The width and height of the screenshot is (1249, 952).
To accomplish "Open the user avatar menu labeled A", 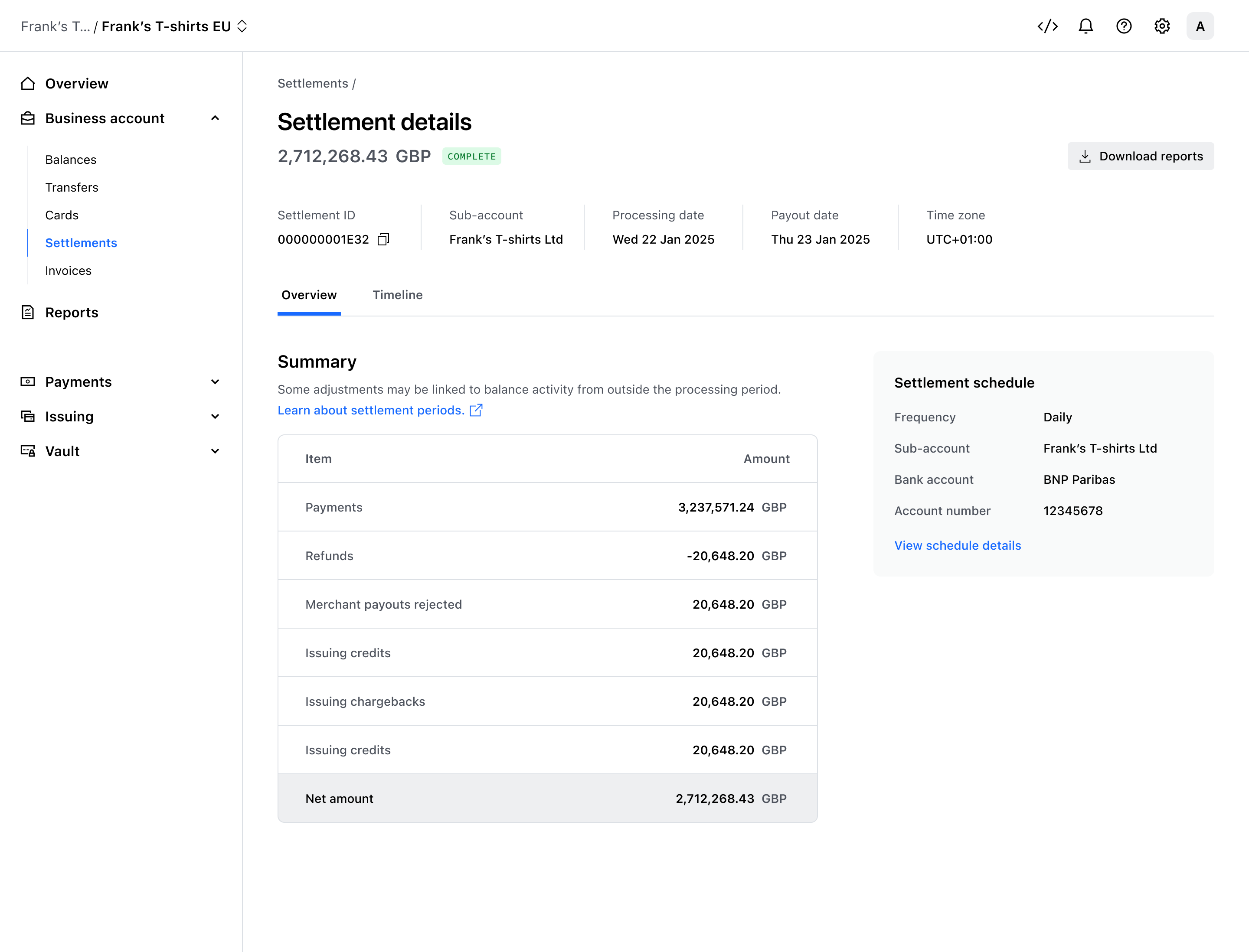I will pyautogui.click(x=1200, y=26).
